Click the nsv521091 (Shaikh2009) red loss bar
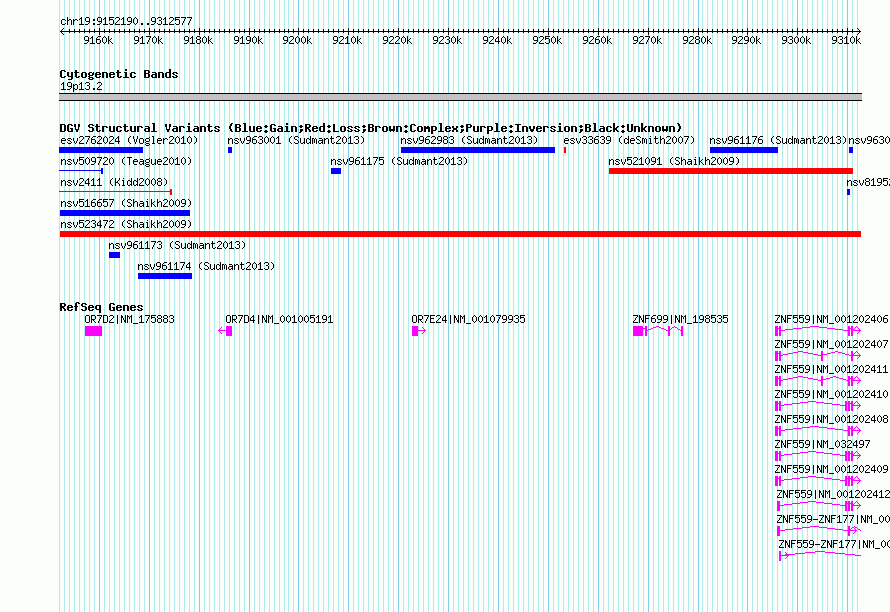Viewport: 890px width, 612px height. click(x=731, y=171)
